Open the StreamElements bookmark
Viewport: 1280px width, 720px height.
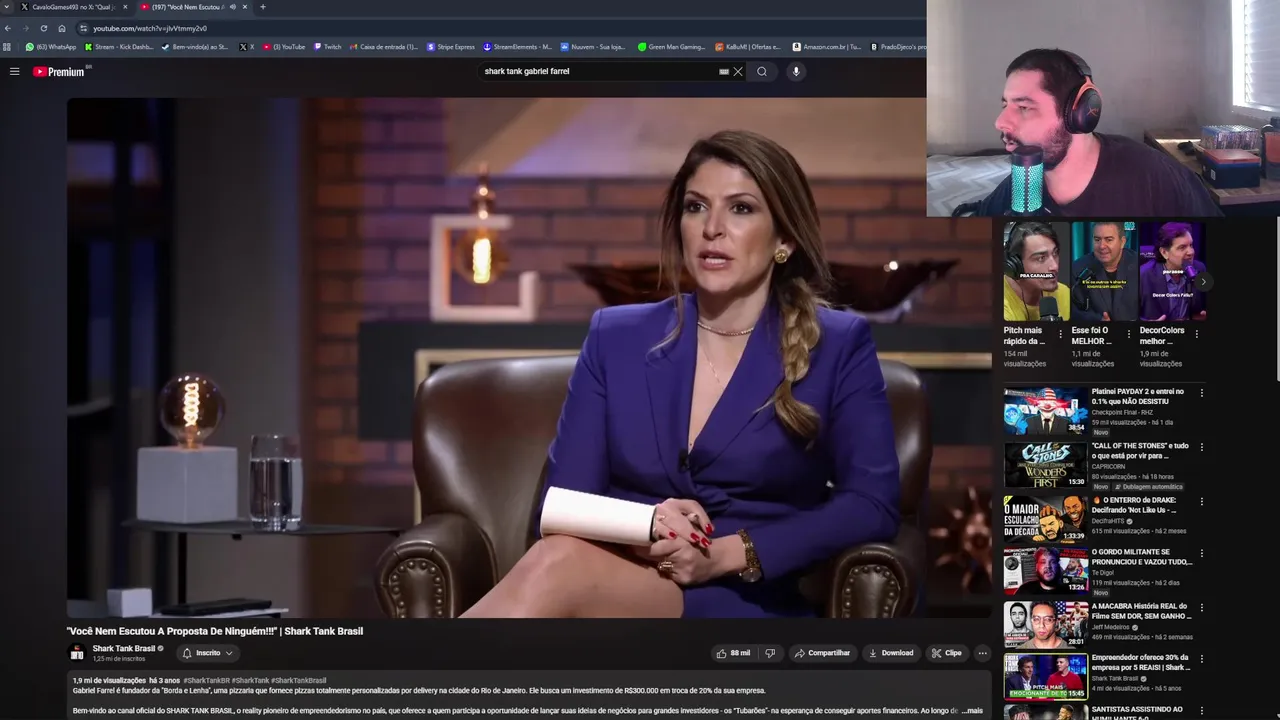(517, 47)
